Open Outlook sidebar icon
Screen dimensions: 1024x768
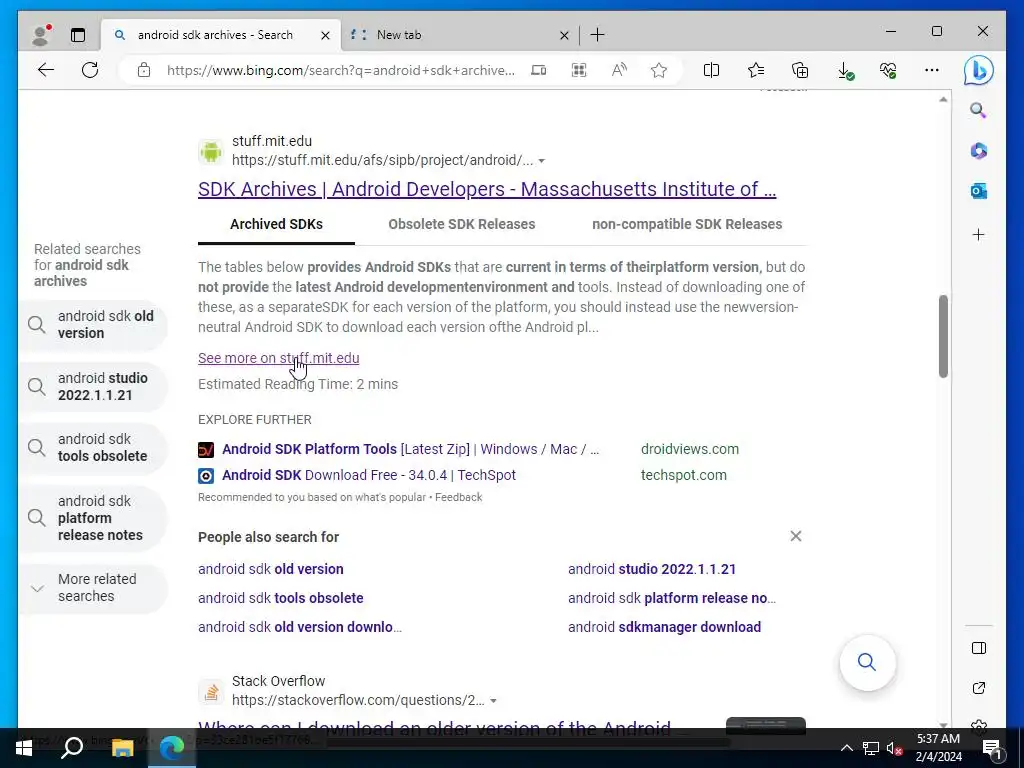click(x=978, y=191)
